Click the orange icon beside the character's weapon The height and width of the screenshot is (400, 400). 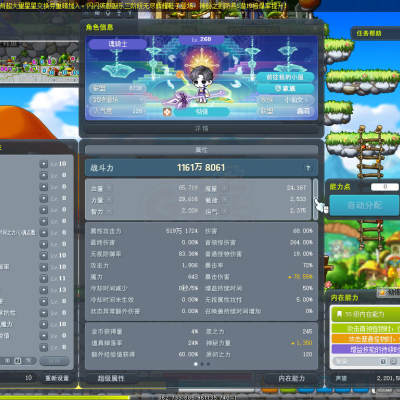click(167, 112)
